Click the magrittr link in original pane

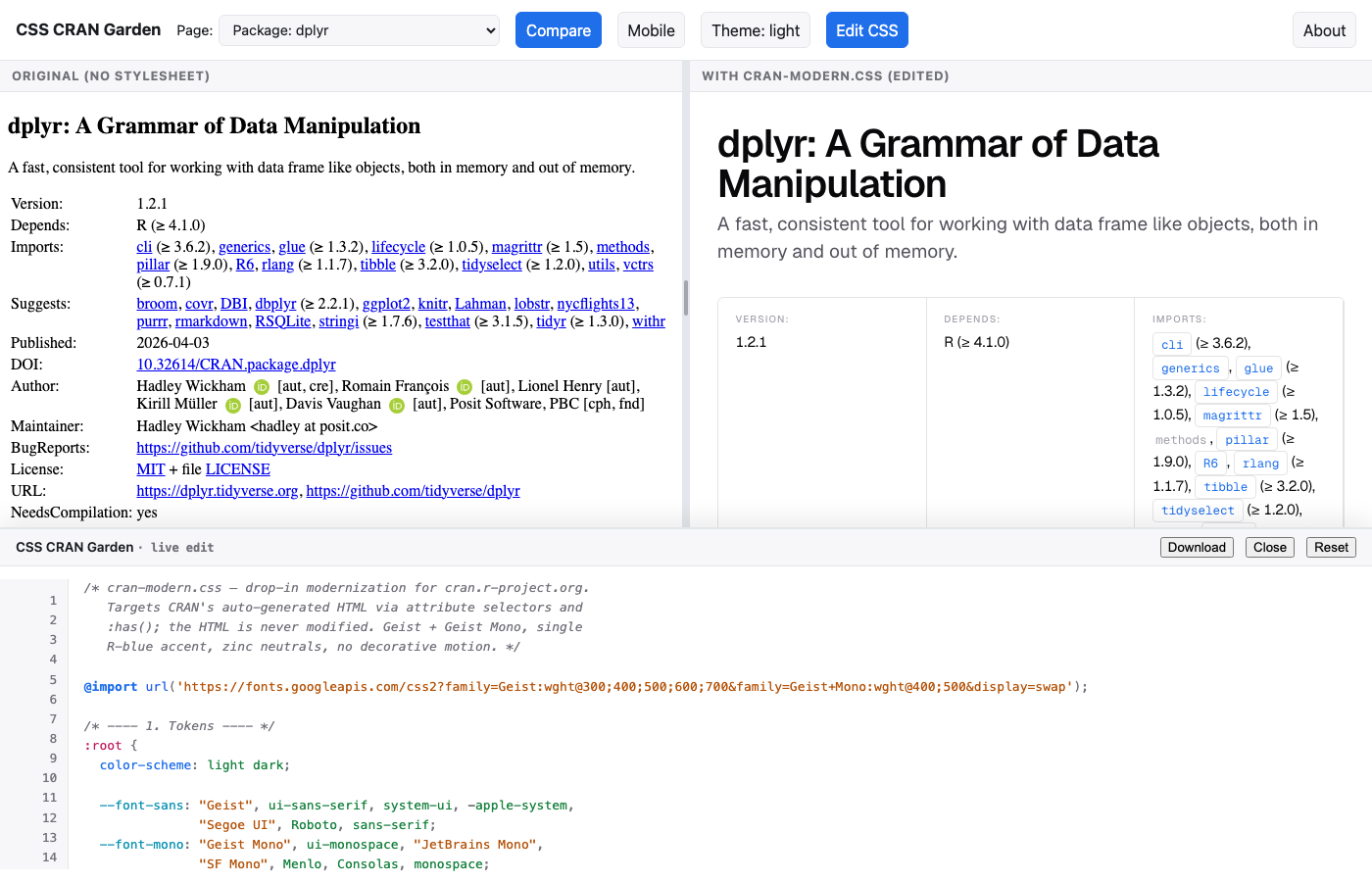(516, 247)
